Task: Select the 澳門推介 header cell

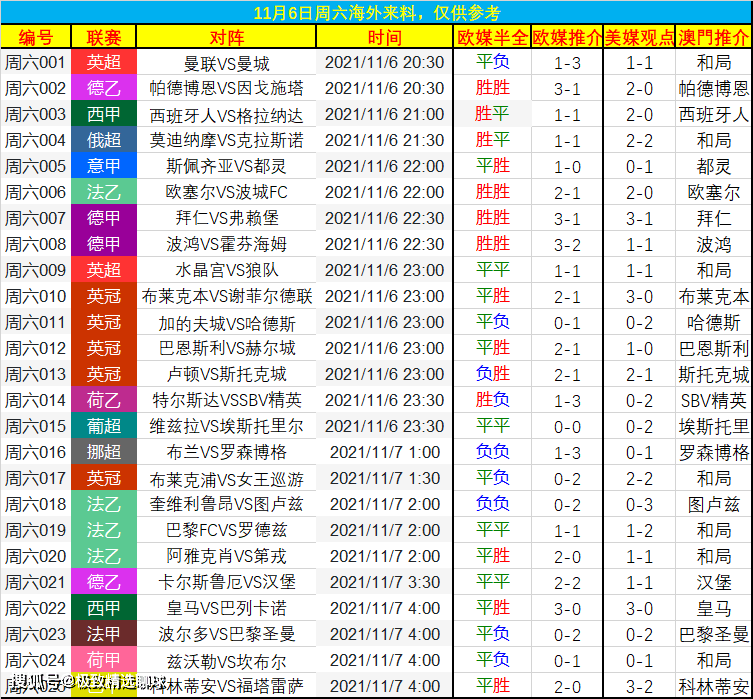Action: 714,36
